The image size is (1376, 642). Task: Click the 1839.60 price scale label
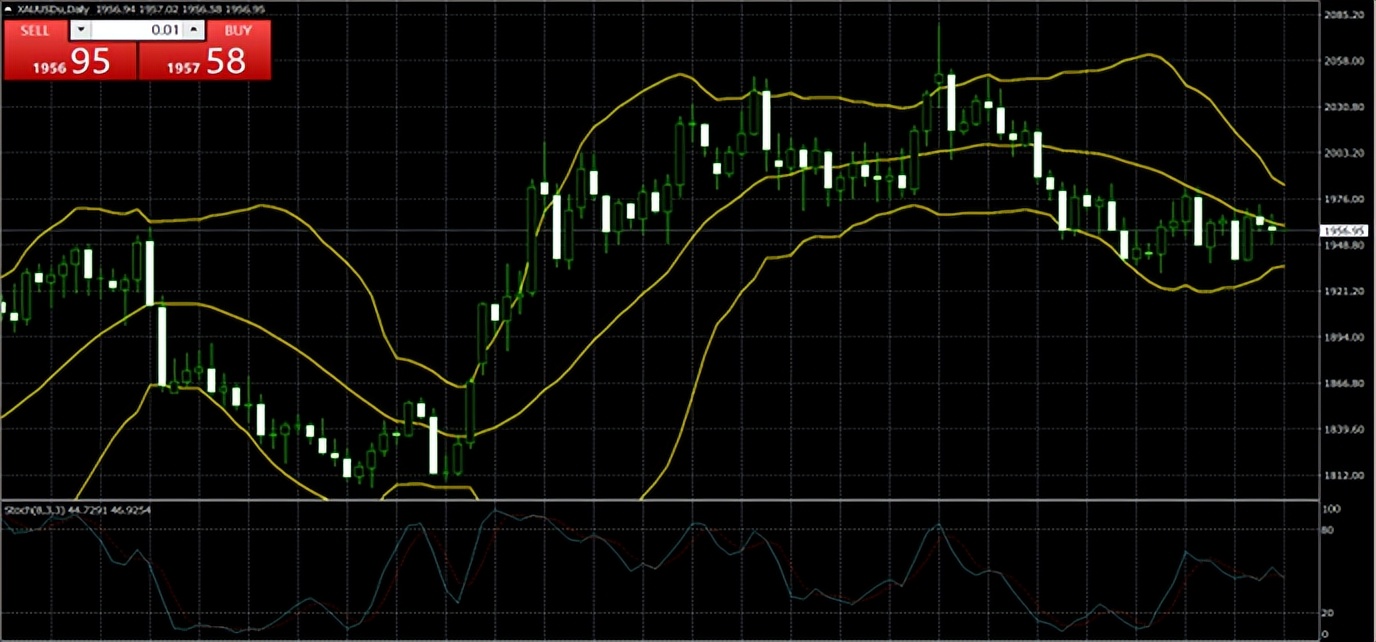[x=1343, y=429]
